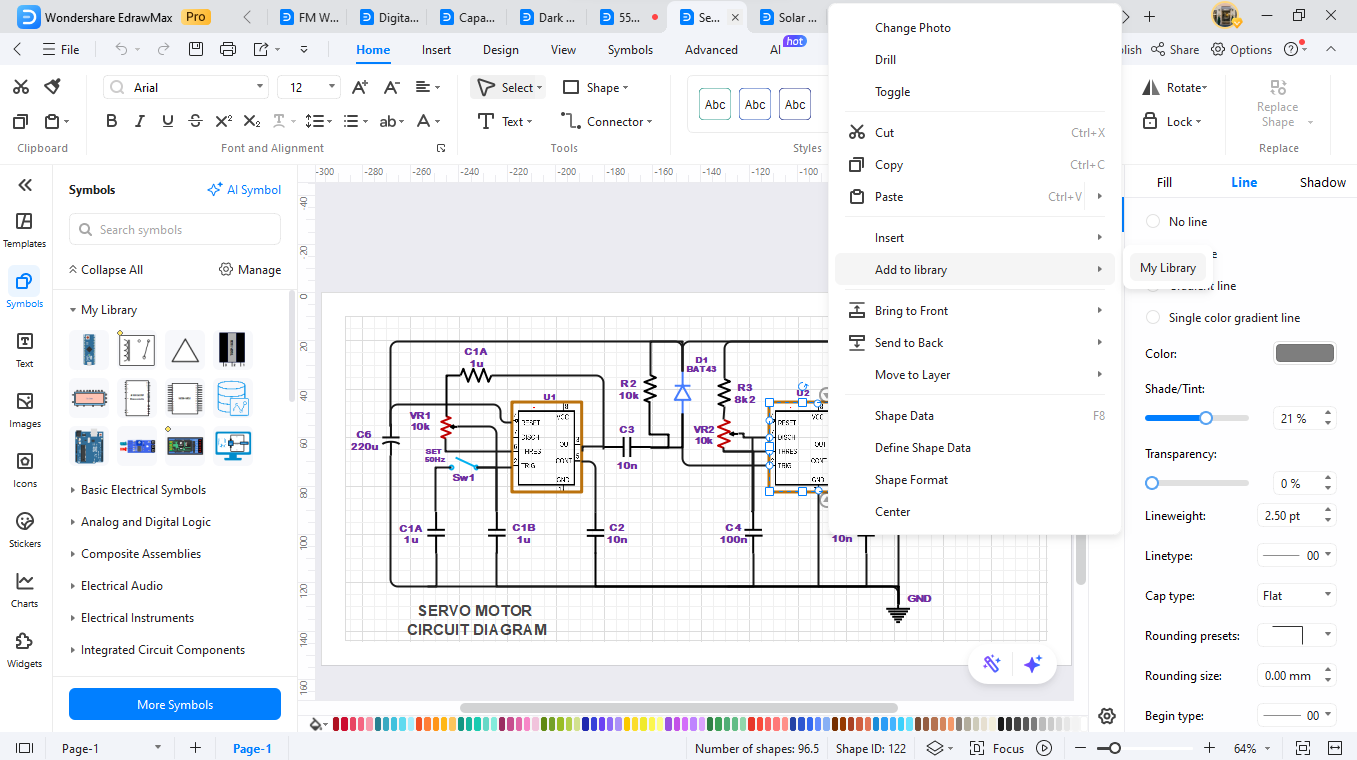The width and height of the screenshot is (1357, 760).
Task: Open the Widgets sidebar panel
Action: click(x=25, y=650)
